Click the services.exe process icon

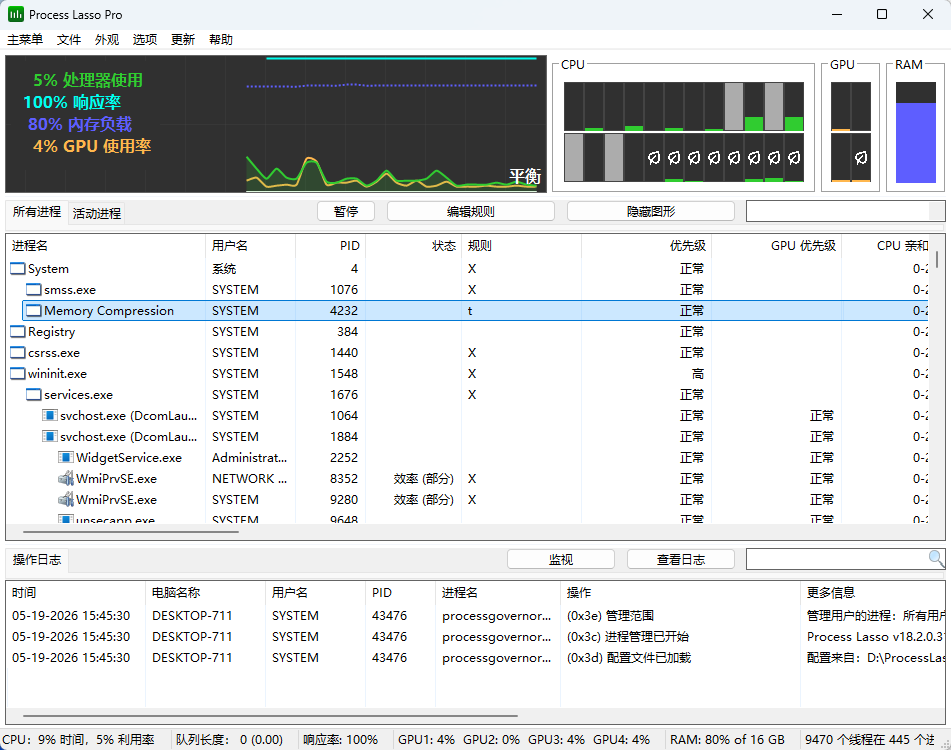pos(34,395)
